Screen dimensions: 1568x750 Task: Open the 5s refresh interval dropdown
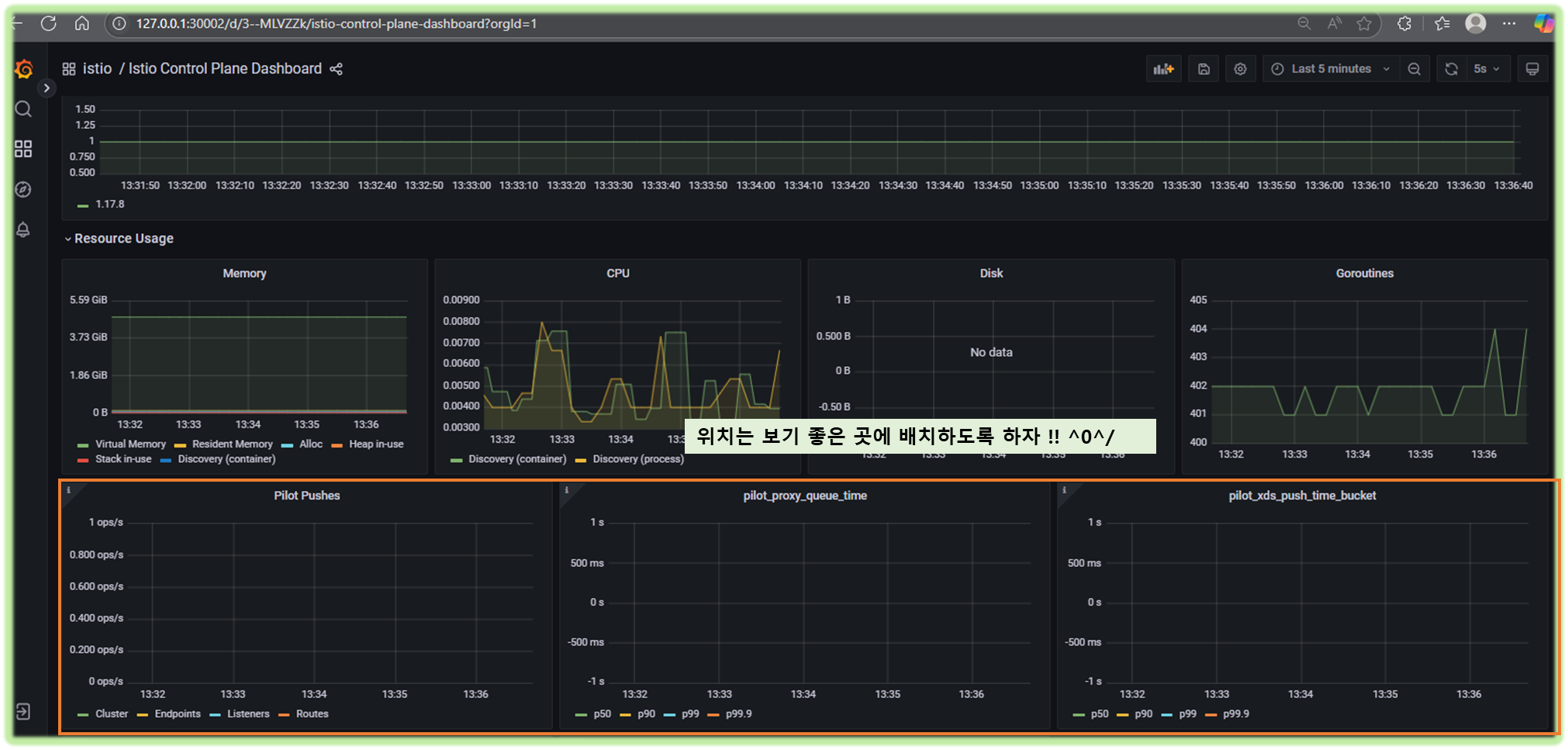click(x=1487, y=69)
